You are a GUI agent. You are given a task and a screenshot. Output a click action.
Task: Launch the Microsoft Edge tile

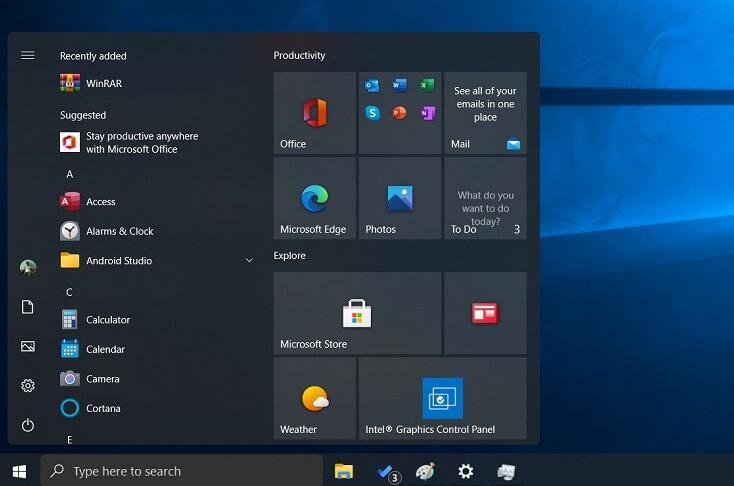click(x=315, y=198)
